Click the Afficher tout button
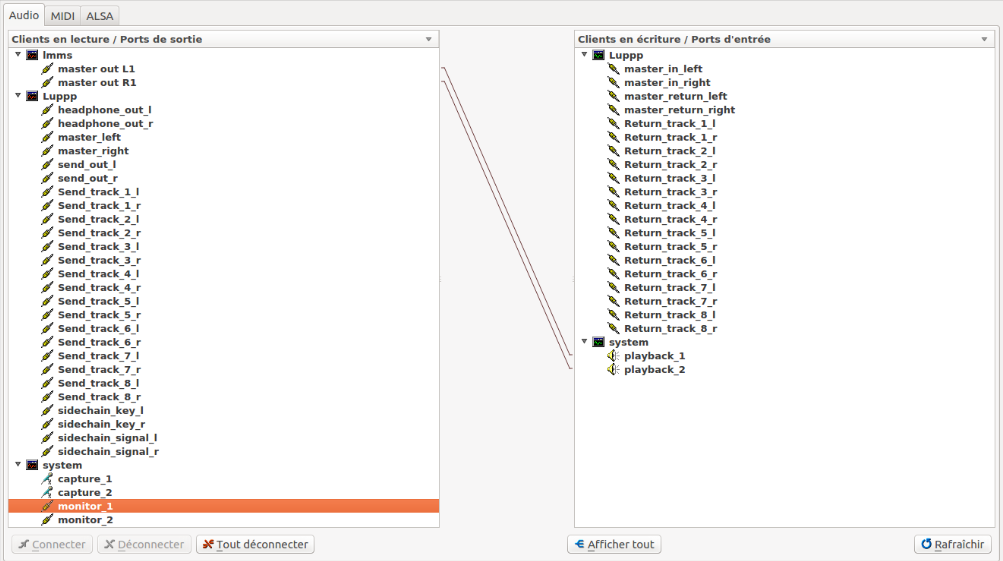This screenshot has height=561, width=1003. pos(614,544)
